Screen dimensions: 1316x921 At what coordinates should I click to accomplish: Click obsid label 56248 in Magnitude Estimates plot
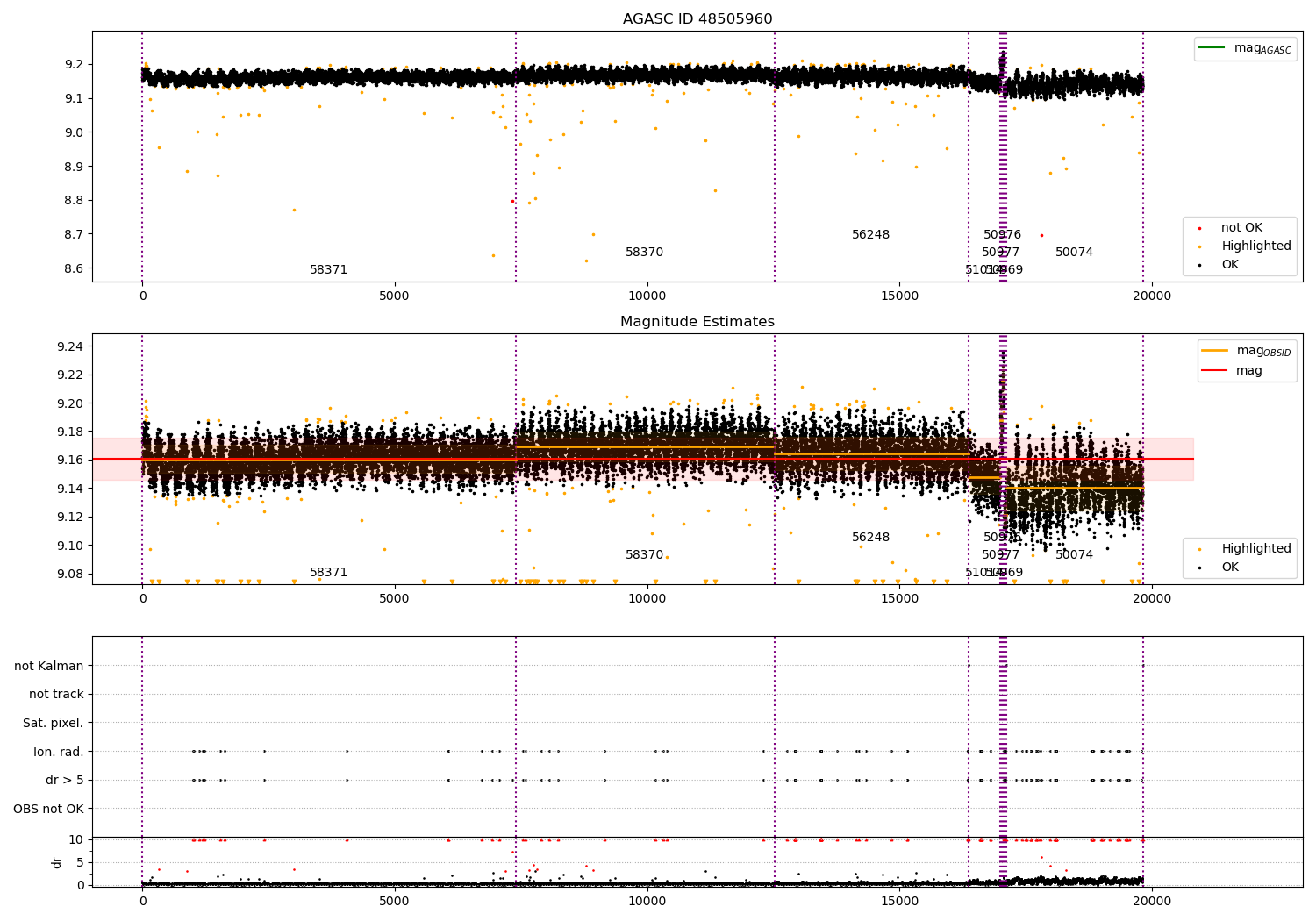pos(870,538)
